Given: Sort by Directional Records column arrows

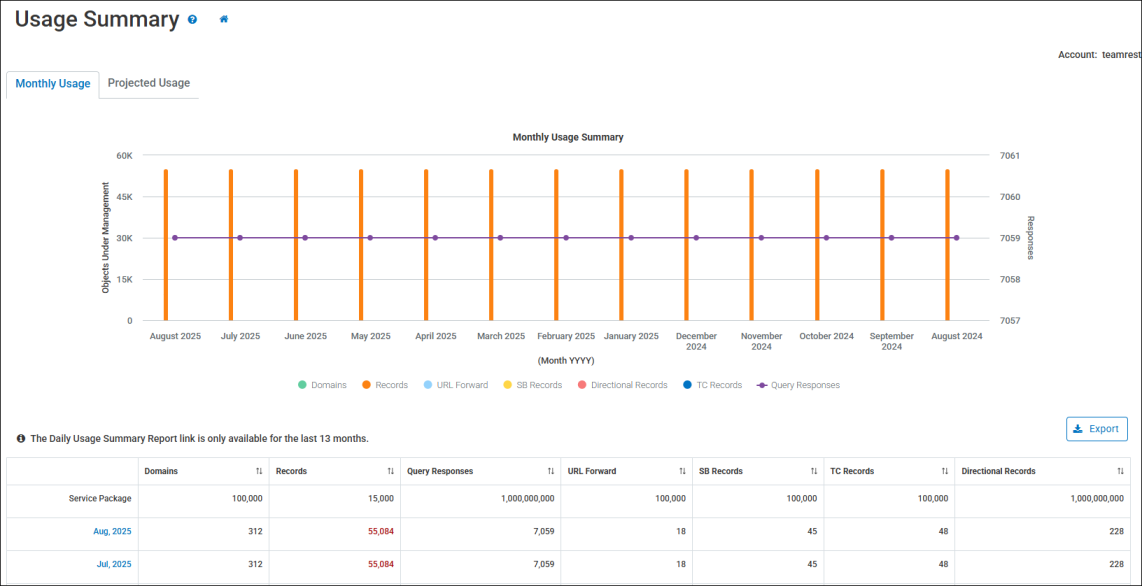Looking at the screenshot, I should point(1120,471).
